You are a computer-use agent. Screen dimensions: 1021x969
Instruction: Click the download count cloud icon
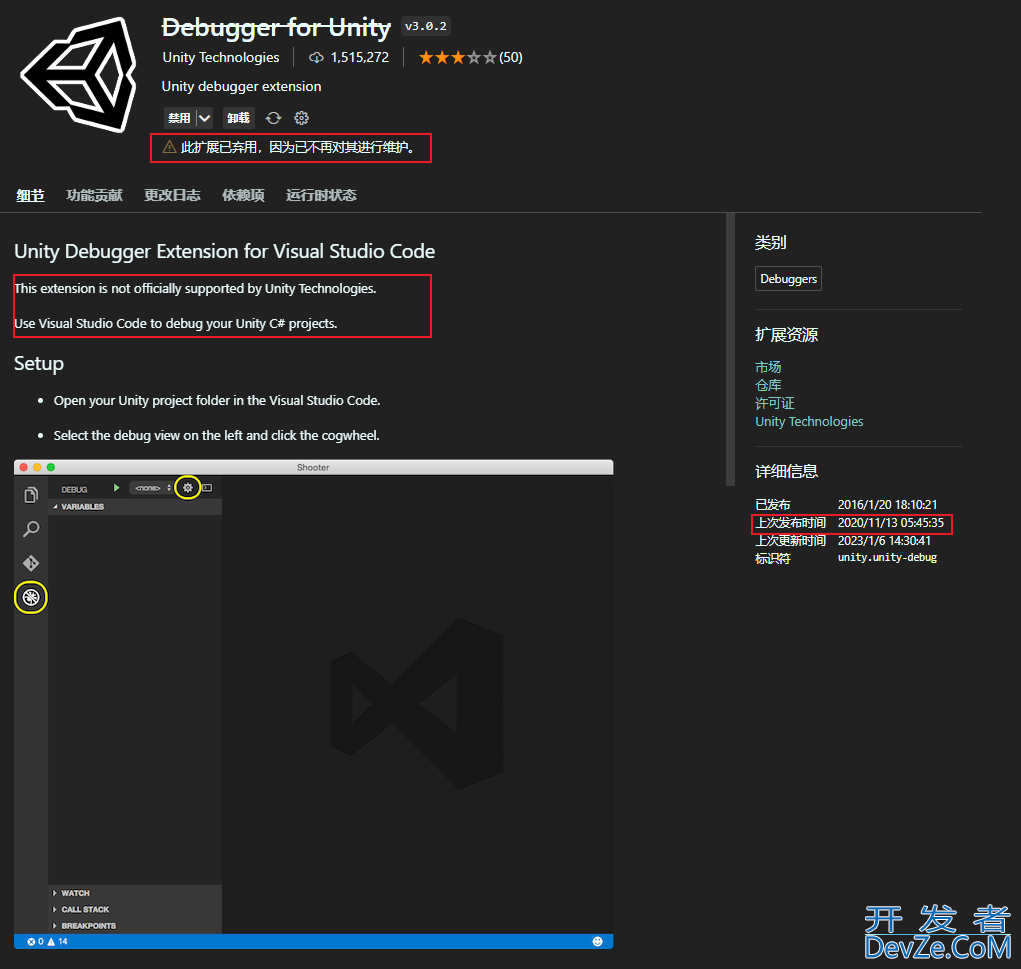tap(316, 58)
